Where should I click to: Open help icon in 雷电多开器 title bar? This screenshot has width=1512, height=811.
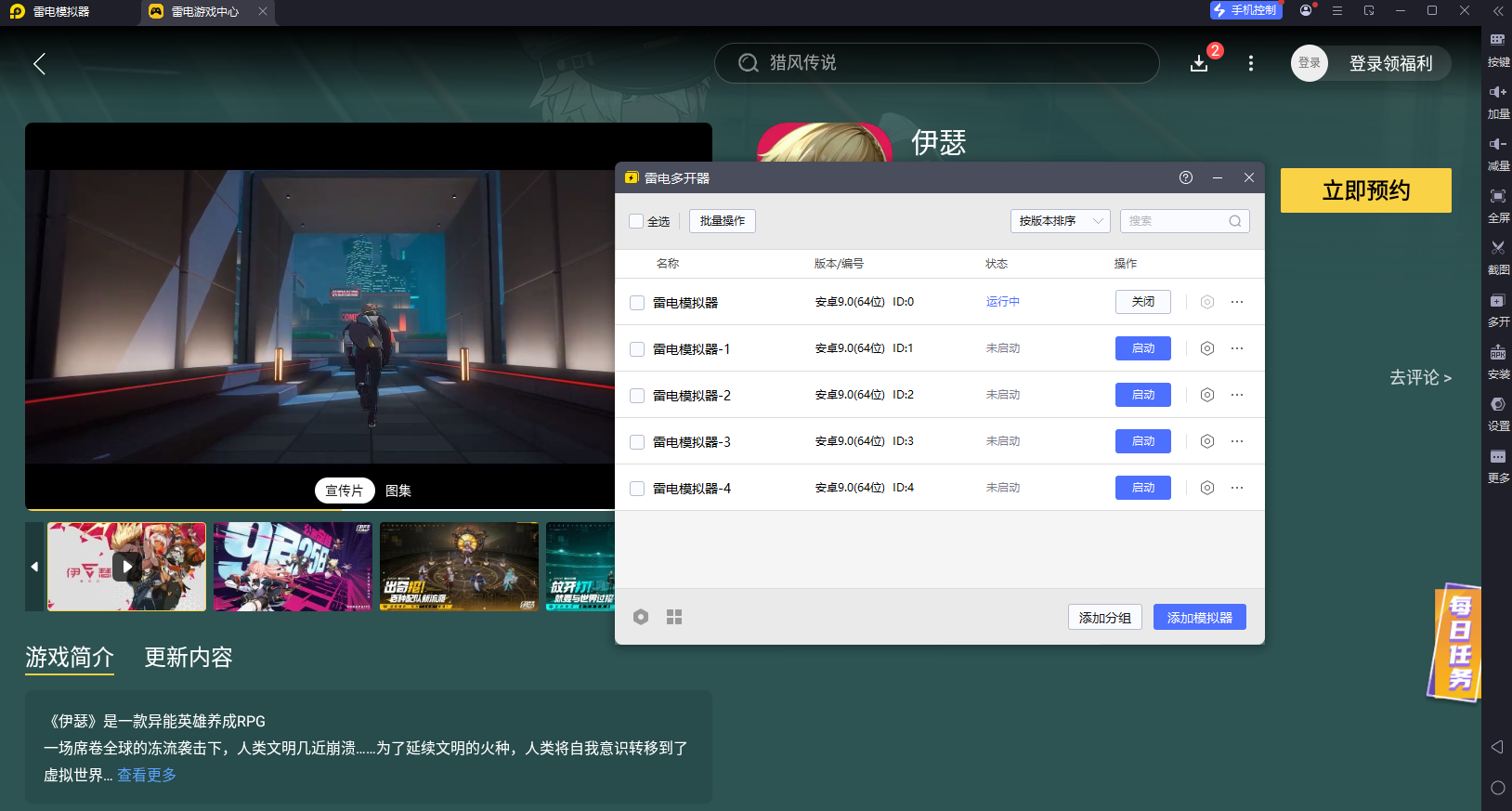[x=1186, y=177]
